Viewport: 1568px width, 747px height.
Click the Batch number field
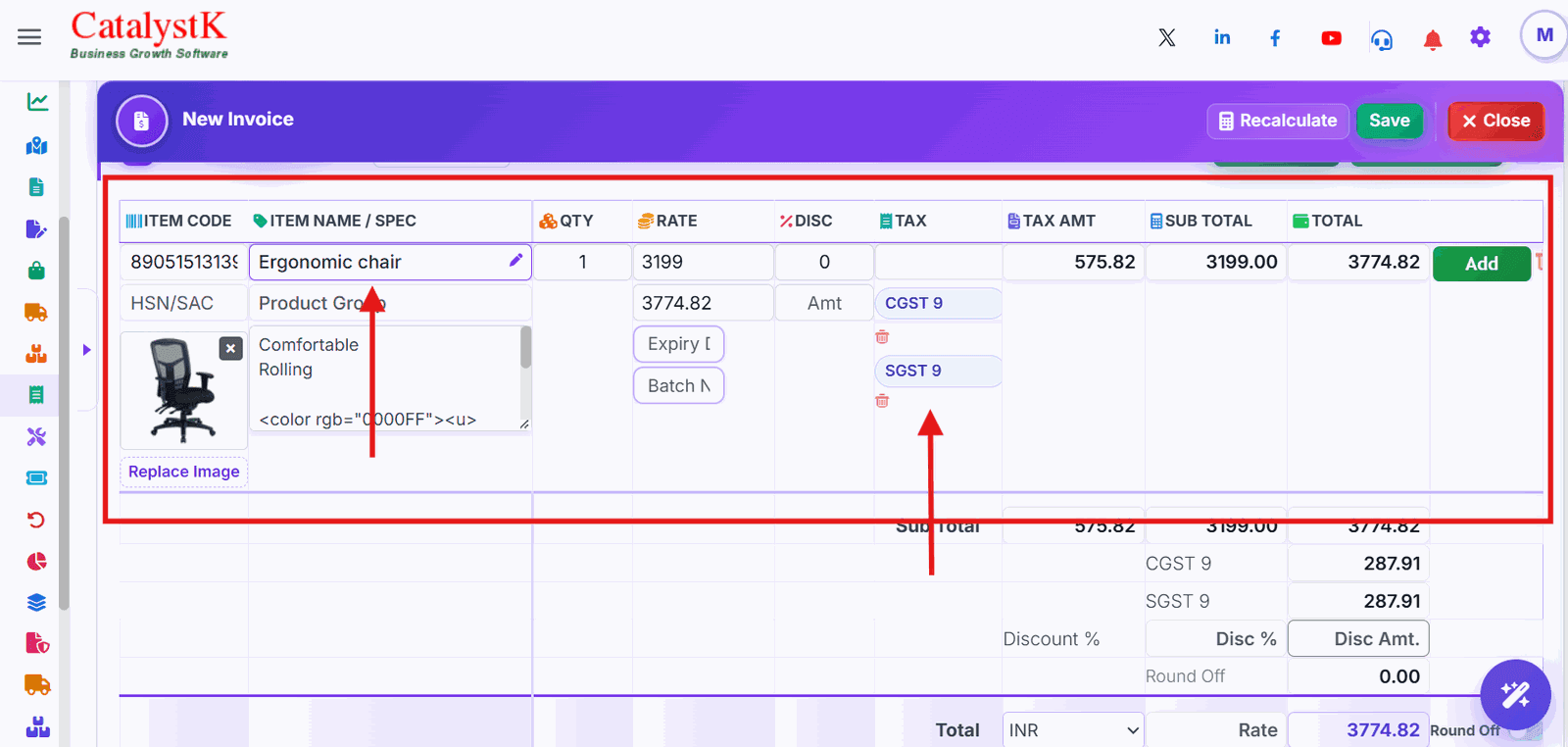tap(679, 386)
